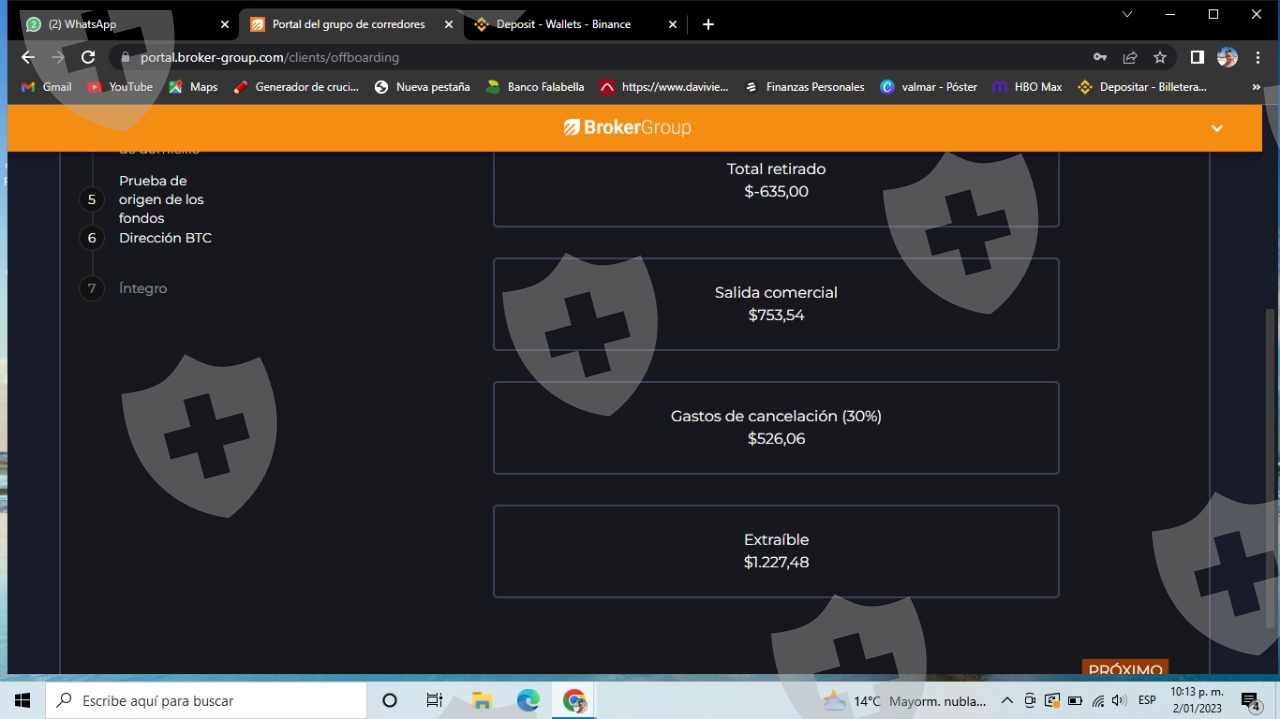The width and height of the screenshot is (1280, 719).
Task: Click the taskbar search box
Action: pos(206,700)
